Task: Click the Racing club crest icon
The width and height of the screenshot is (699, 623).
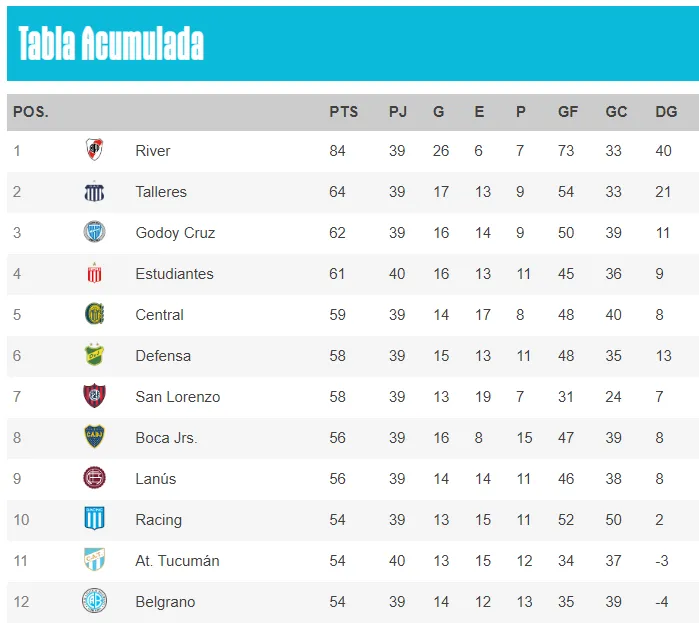Action: (x=94, y=519)
